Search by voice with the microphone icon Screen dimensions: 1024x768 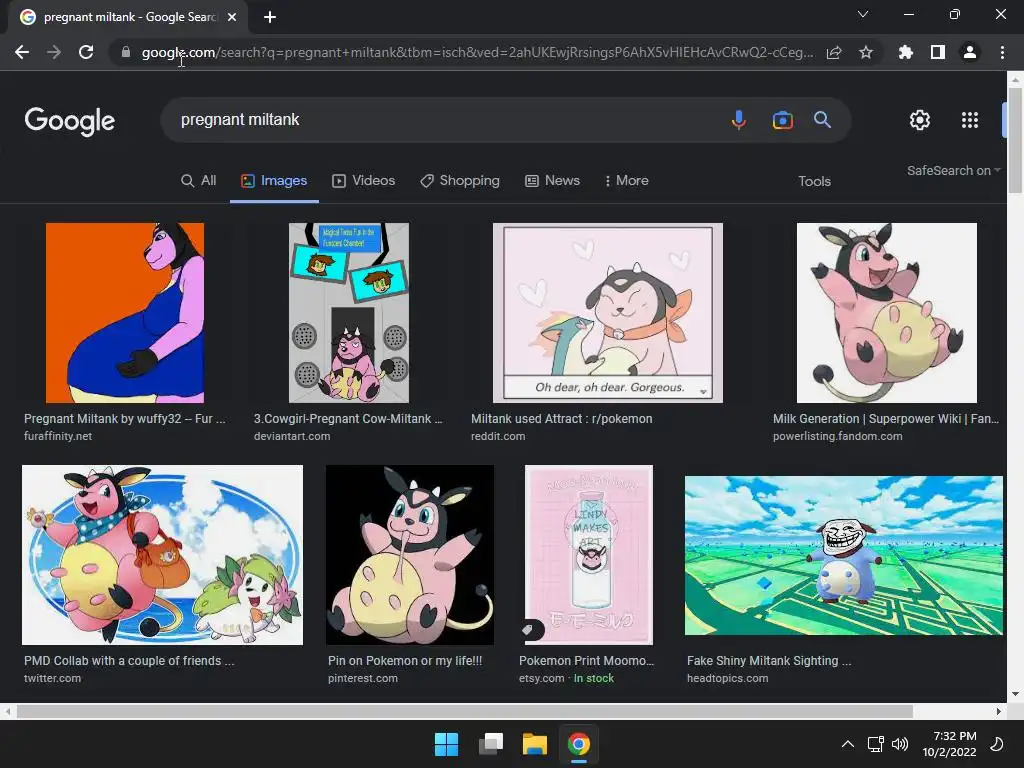[x=739, y=120]
